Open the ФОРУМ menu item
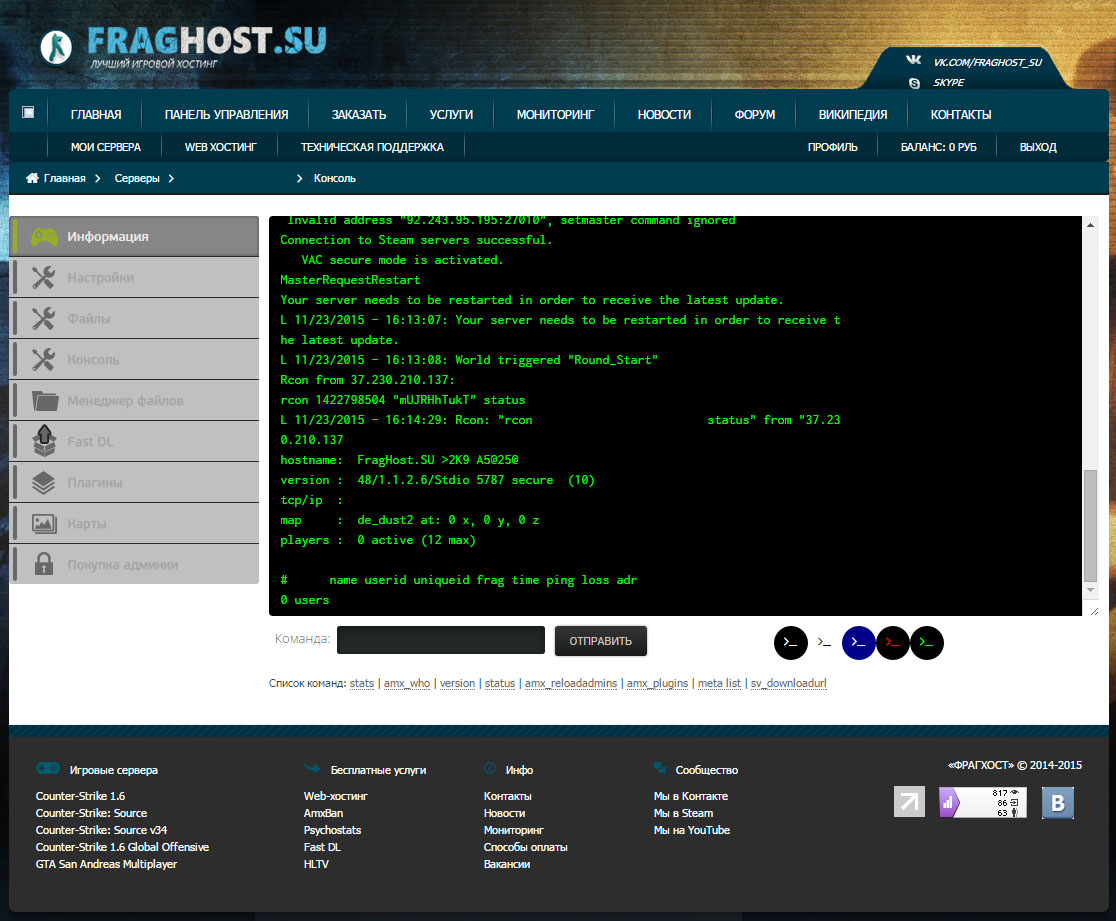 click(x=754, y=115)
